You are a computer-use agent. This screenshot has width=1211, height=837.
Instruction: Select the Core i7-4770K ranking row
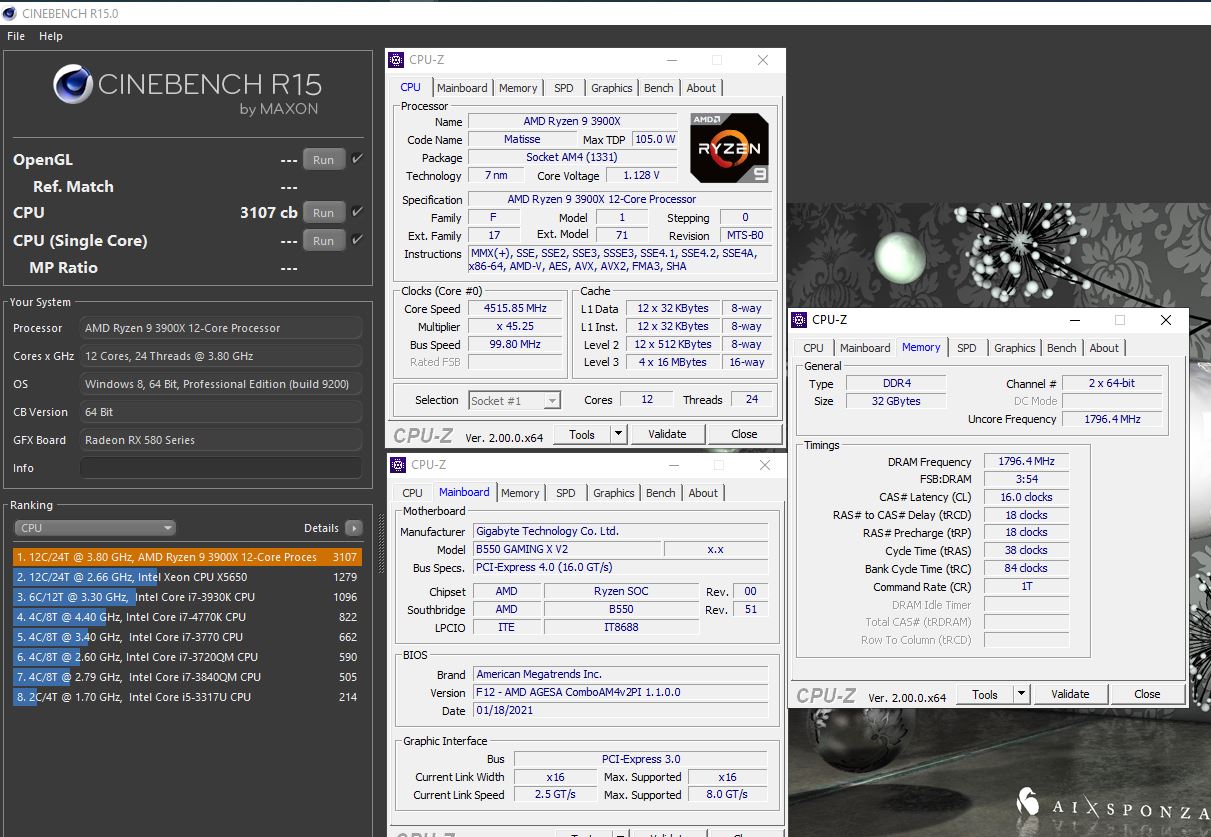187,617
